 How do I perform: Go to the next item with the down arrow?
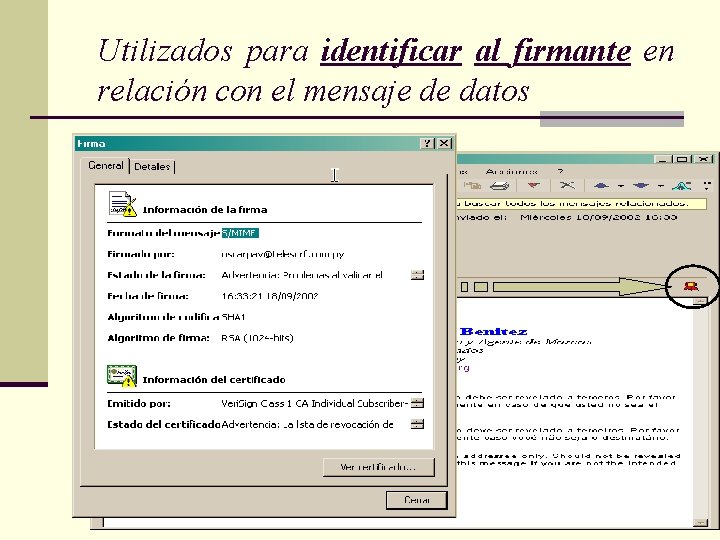641,186
